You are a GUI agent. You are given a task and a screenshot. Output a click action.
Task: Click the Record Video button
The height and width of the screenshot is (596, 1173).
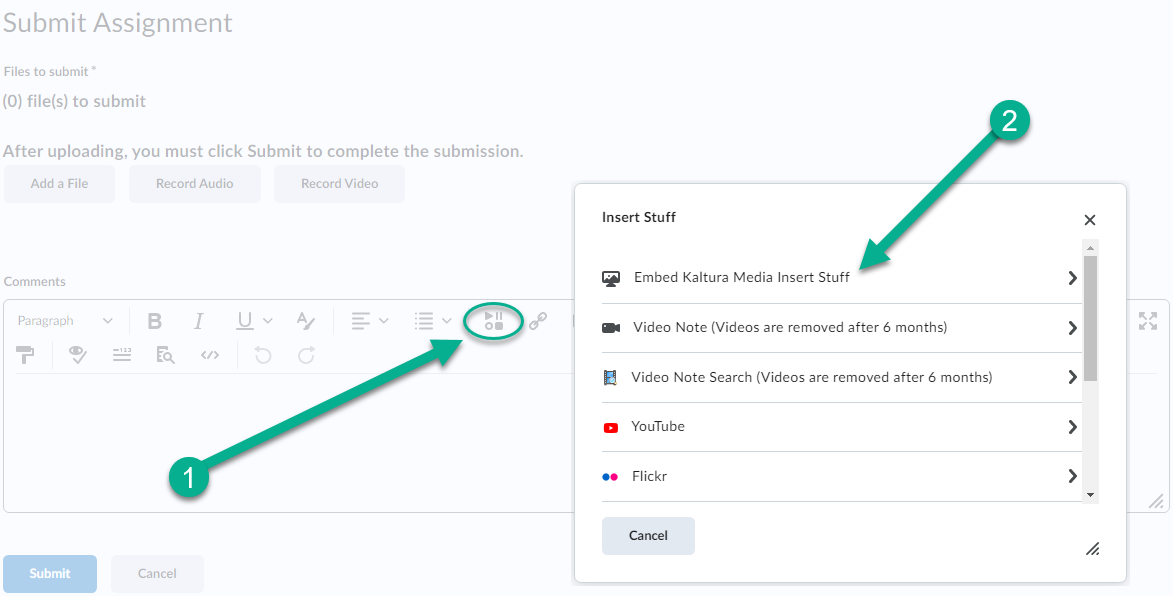339,184
